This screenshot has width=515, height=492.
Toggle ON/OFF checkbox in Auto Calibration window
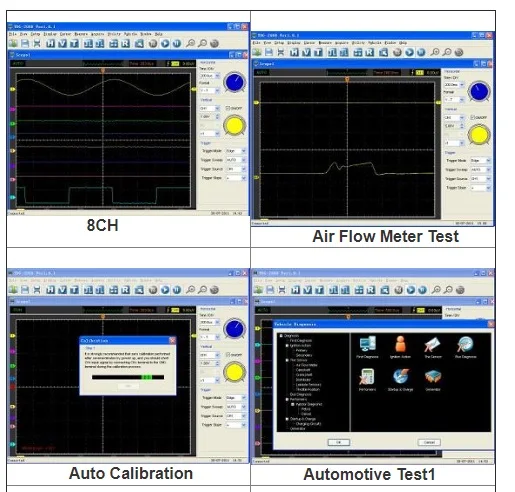(228, 355)
